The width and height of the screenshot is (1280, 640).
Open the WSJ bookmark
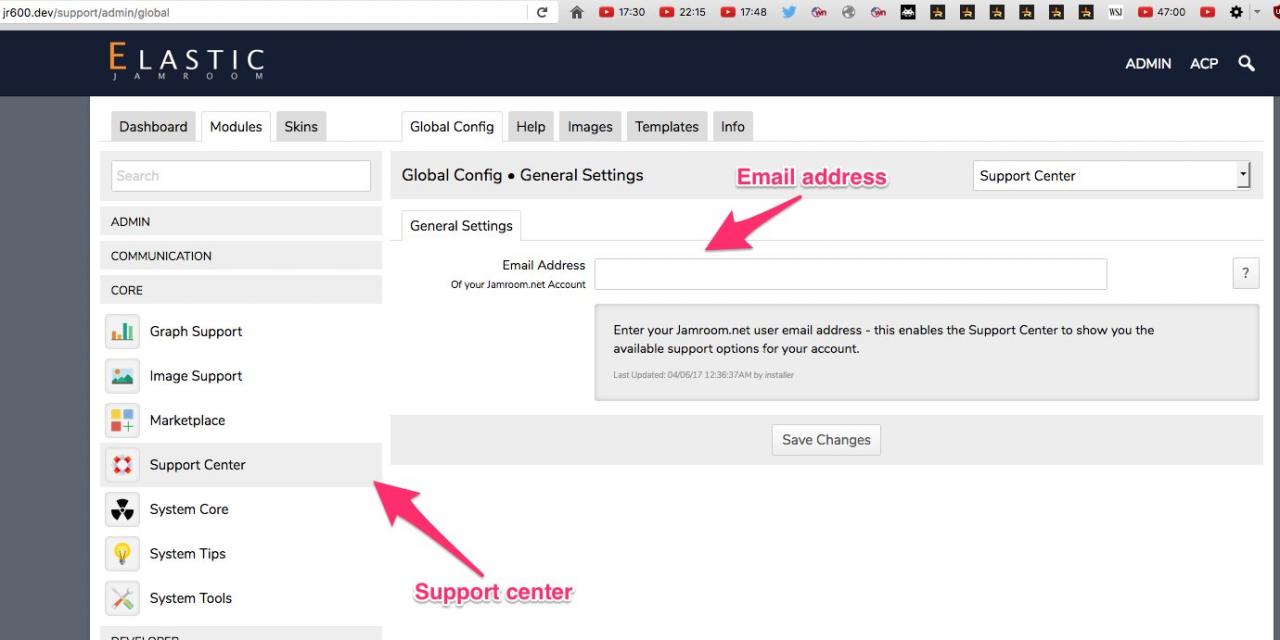[x=1115, y=12]
